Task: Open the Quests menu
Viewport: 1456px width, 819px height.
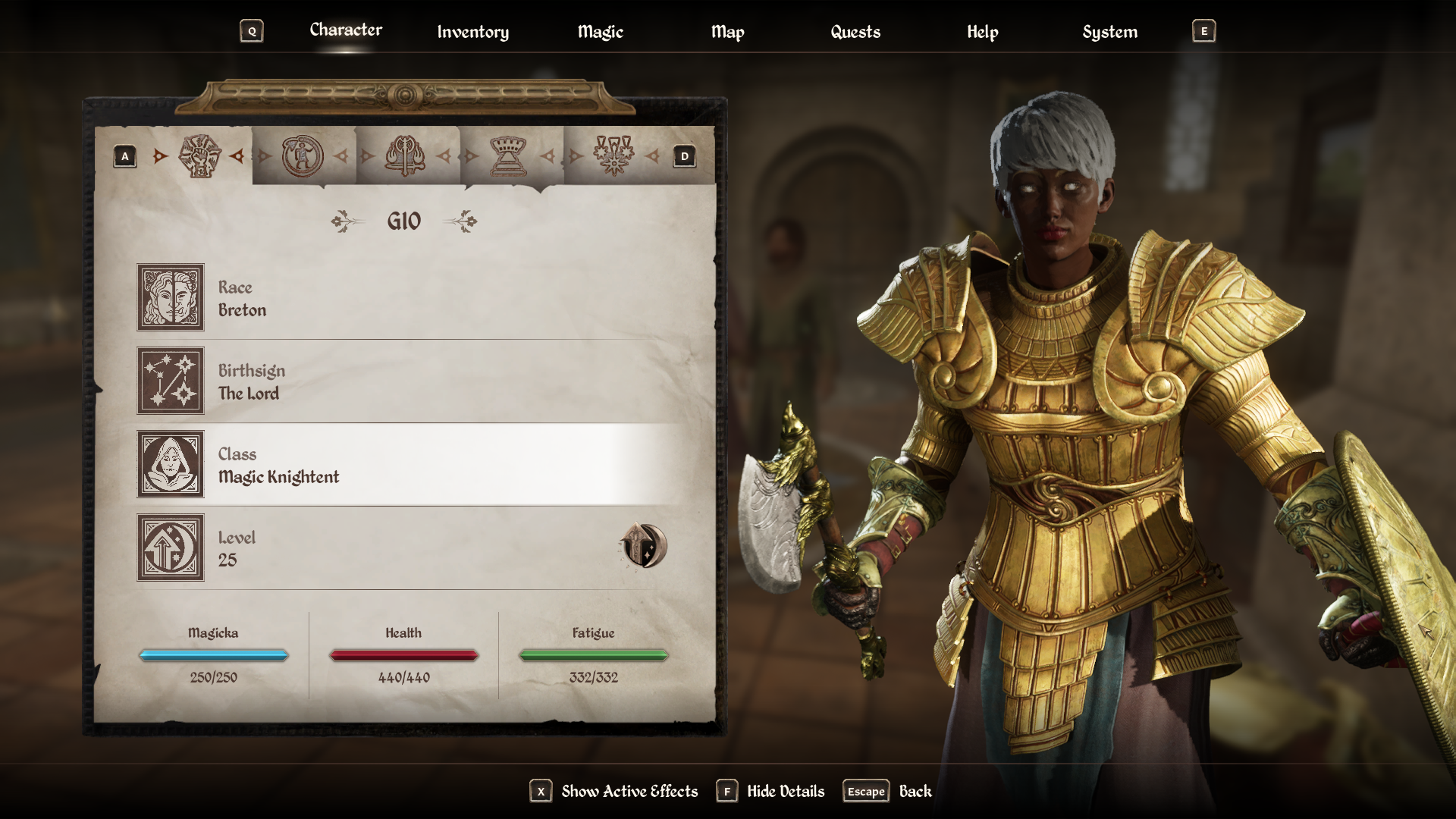Action: click(855, 32)
